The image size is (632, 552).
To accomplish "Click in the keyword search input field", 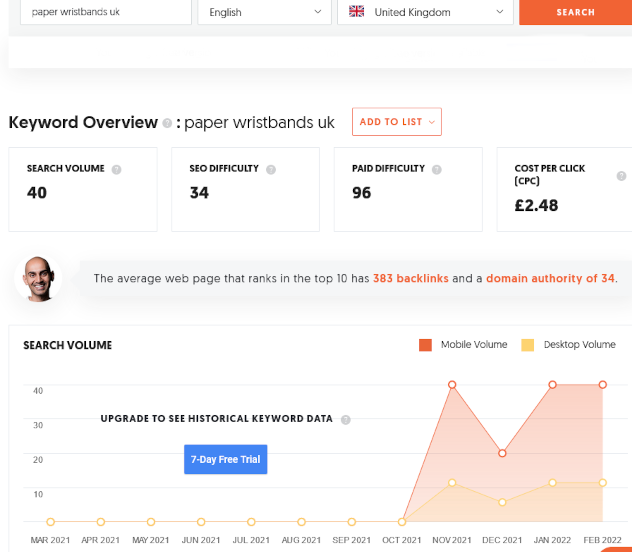I will [x=100, y=12].
